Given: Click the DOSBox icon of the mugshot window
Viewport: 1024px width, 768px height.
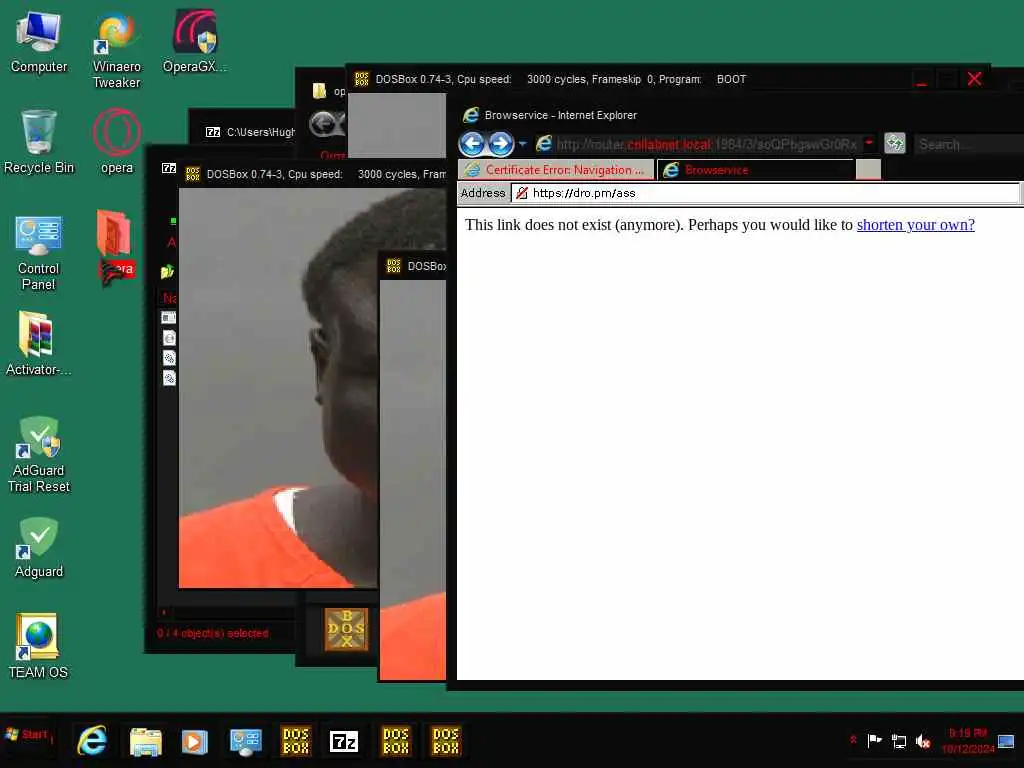Looking at the screenshot, I should click(193, 174).
